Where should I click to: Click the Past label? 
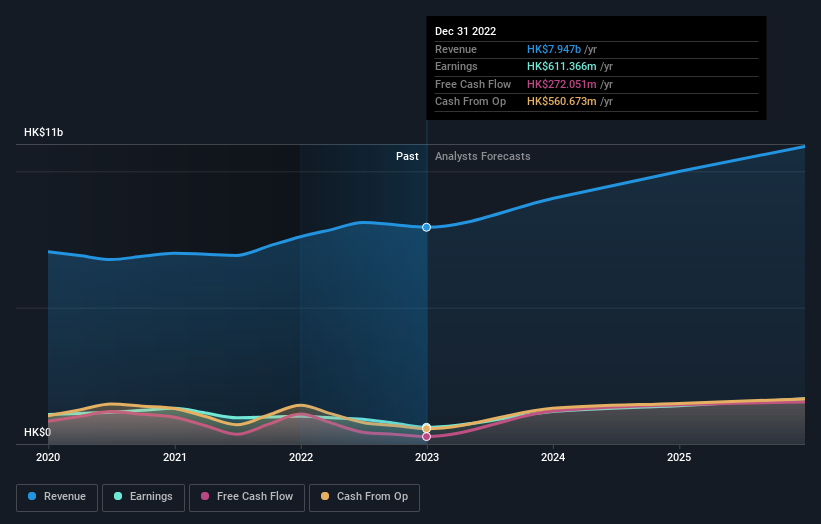point(407,157)
